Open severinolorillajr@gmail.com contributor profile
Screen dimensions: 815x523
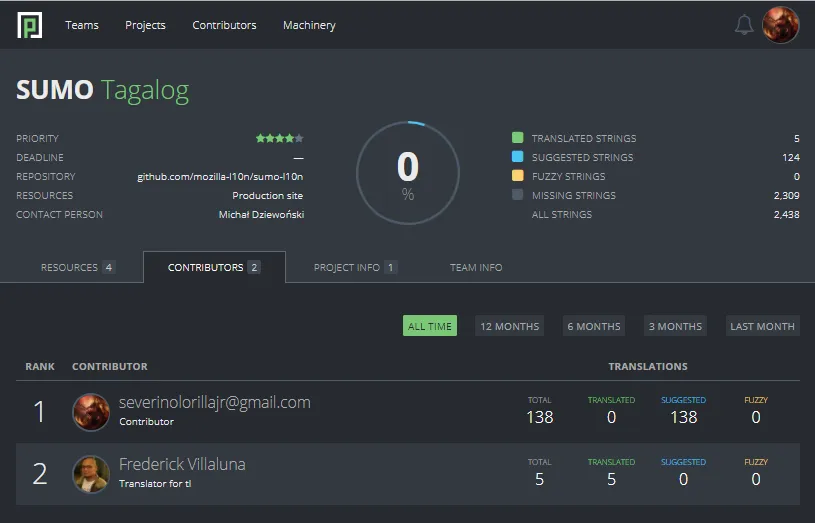[215, 402]
